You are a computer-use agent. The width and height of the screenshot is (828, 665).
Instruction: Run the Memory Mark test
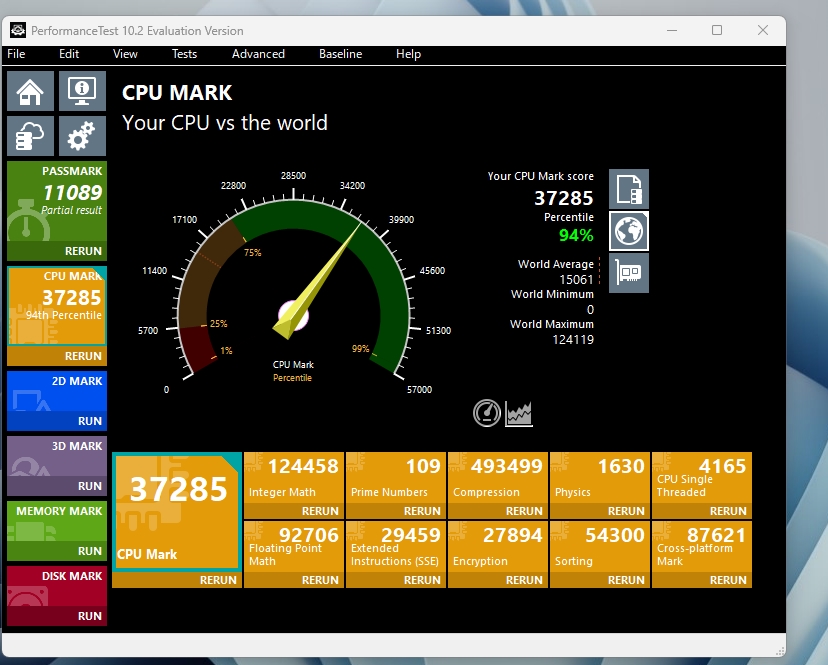pyautogui.click(x=57, y=551)
